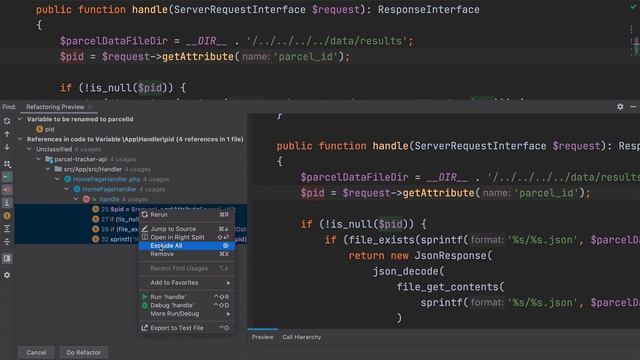
Task: Go to next occurrence with down arrow
Action: [7, 147]
